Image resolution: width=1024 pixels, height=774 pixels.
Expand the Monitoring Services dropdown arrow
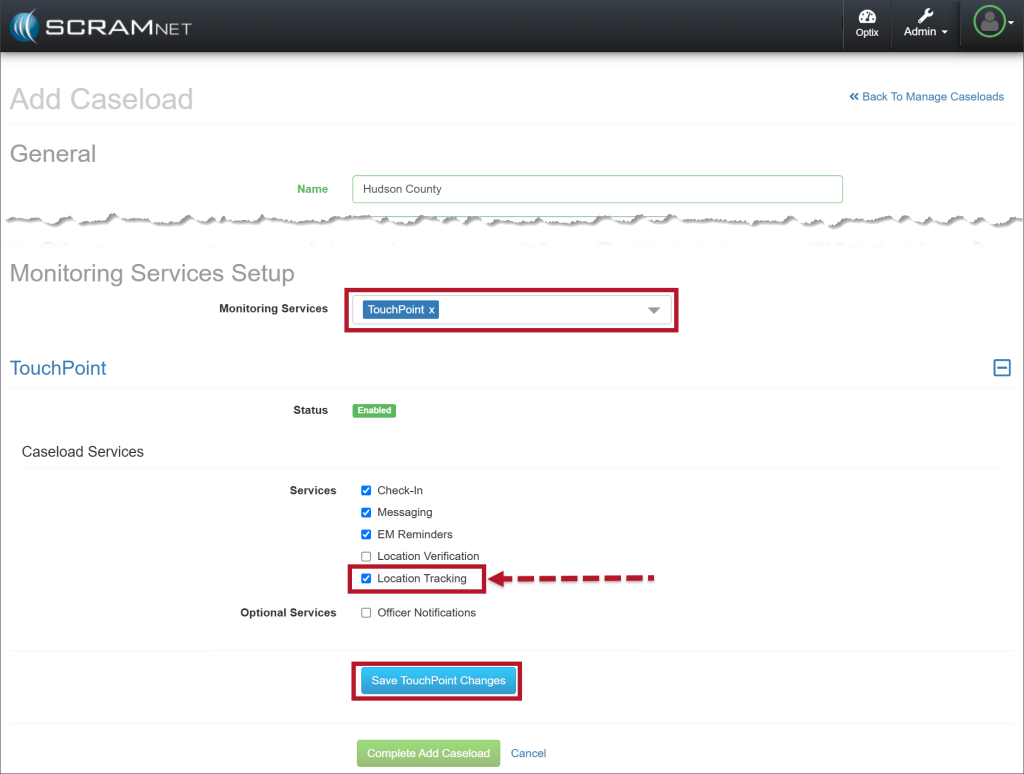(x=654, y=310)
